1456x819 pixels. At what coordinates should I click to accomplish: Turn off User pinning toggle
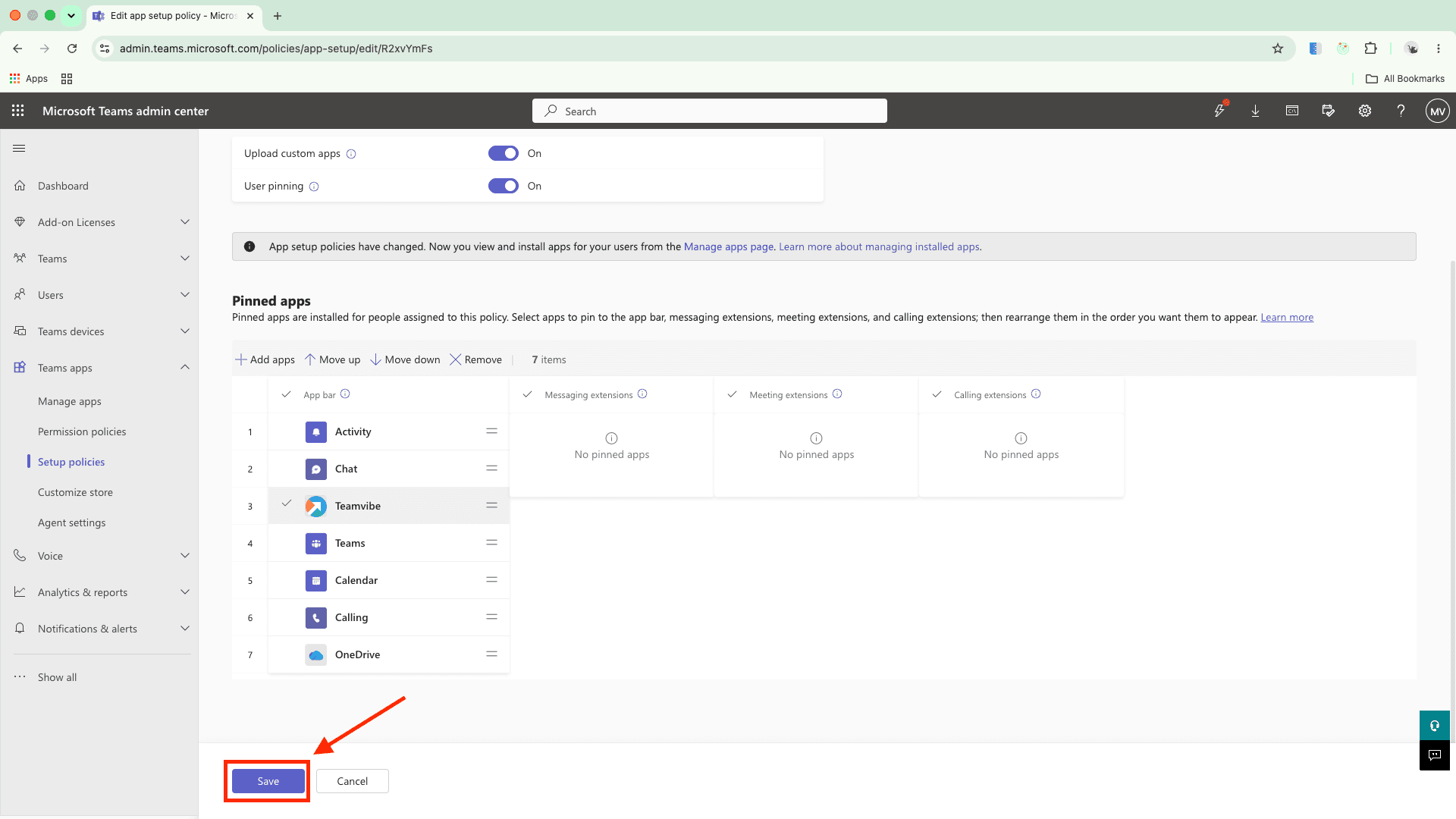[504, 186]
